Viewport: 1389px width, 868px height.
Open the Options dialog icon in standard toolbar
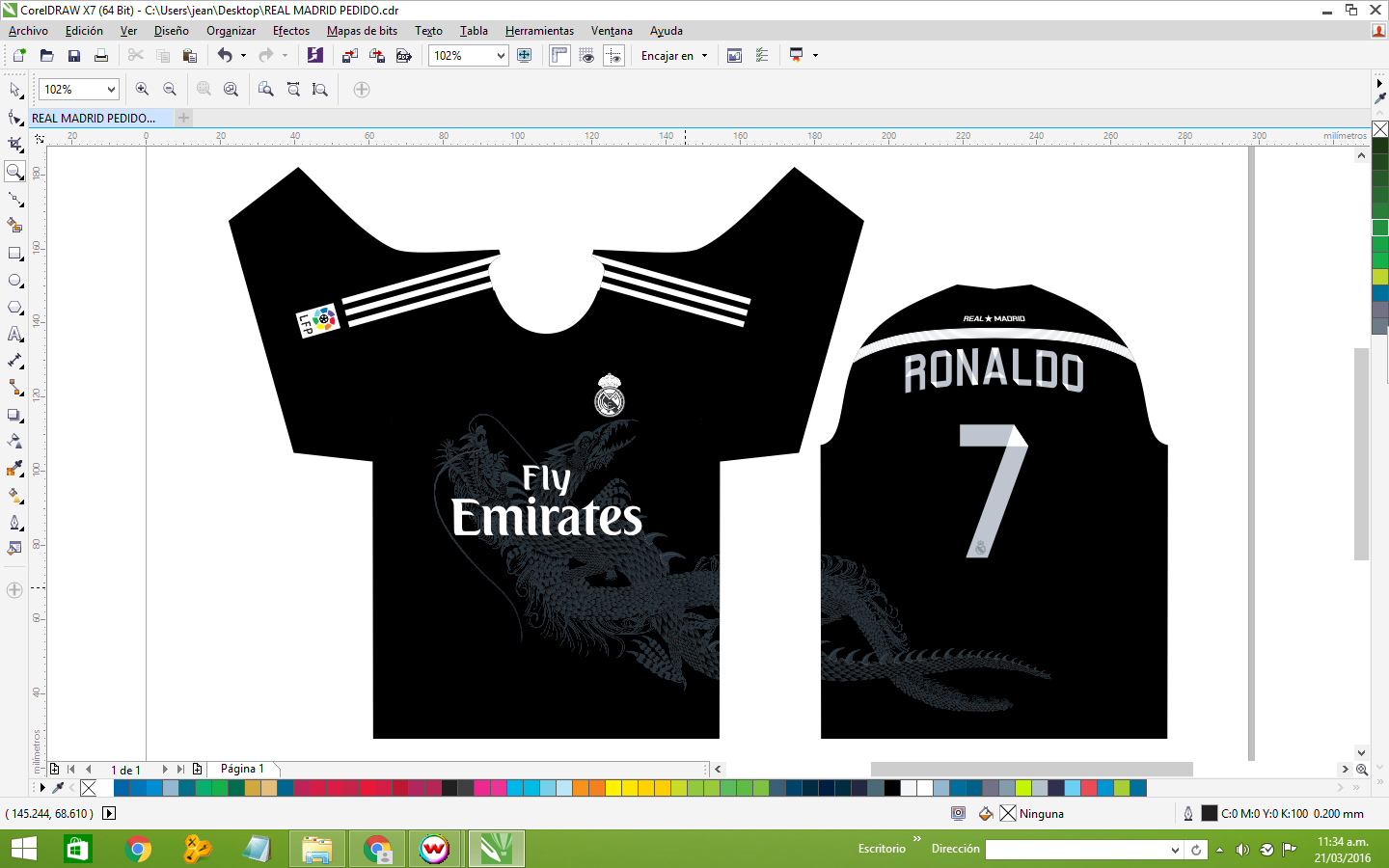point(762,56)
